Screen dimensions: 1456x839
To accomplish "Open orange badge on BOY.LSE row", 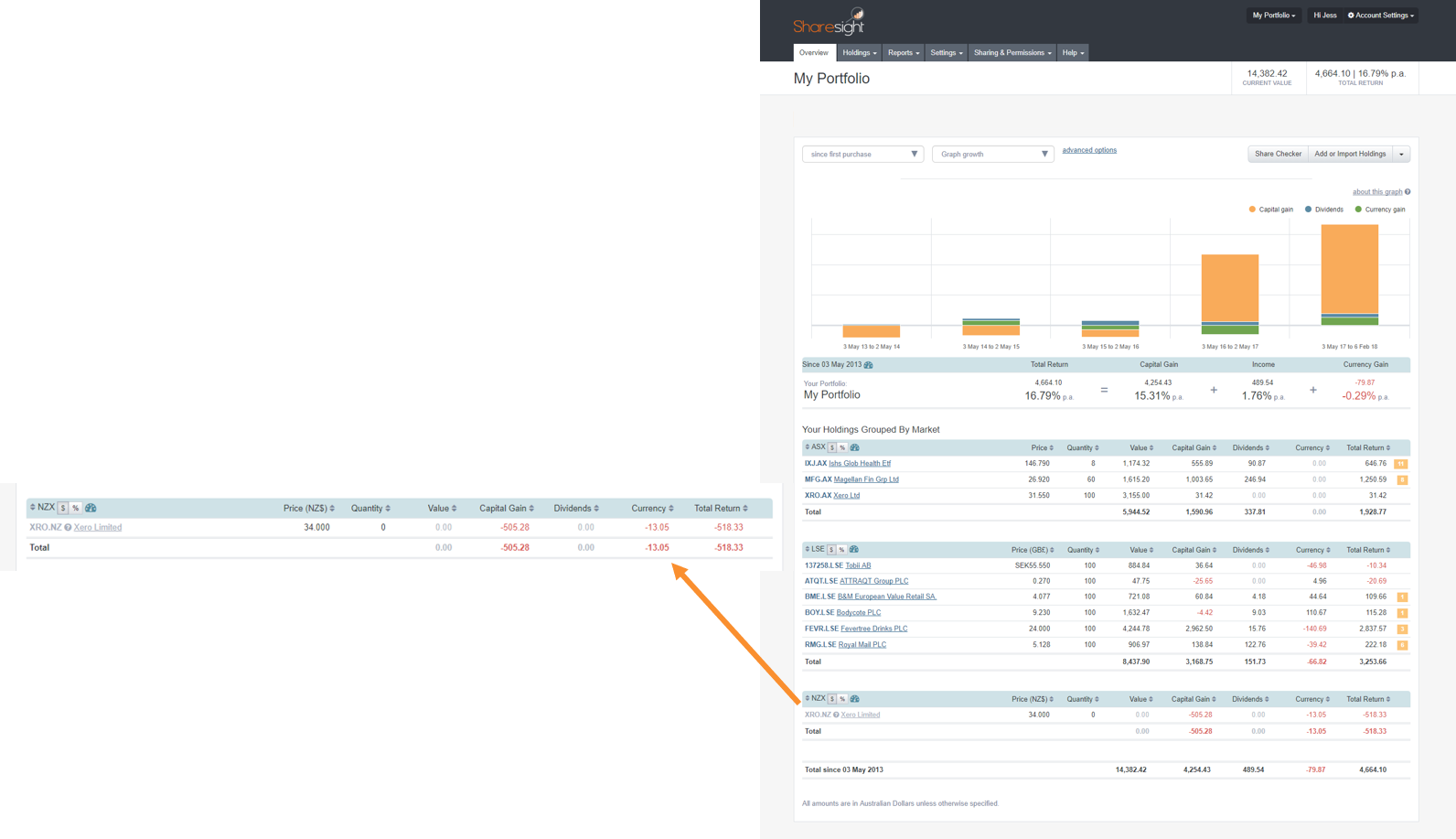I will [1402, 613].
